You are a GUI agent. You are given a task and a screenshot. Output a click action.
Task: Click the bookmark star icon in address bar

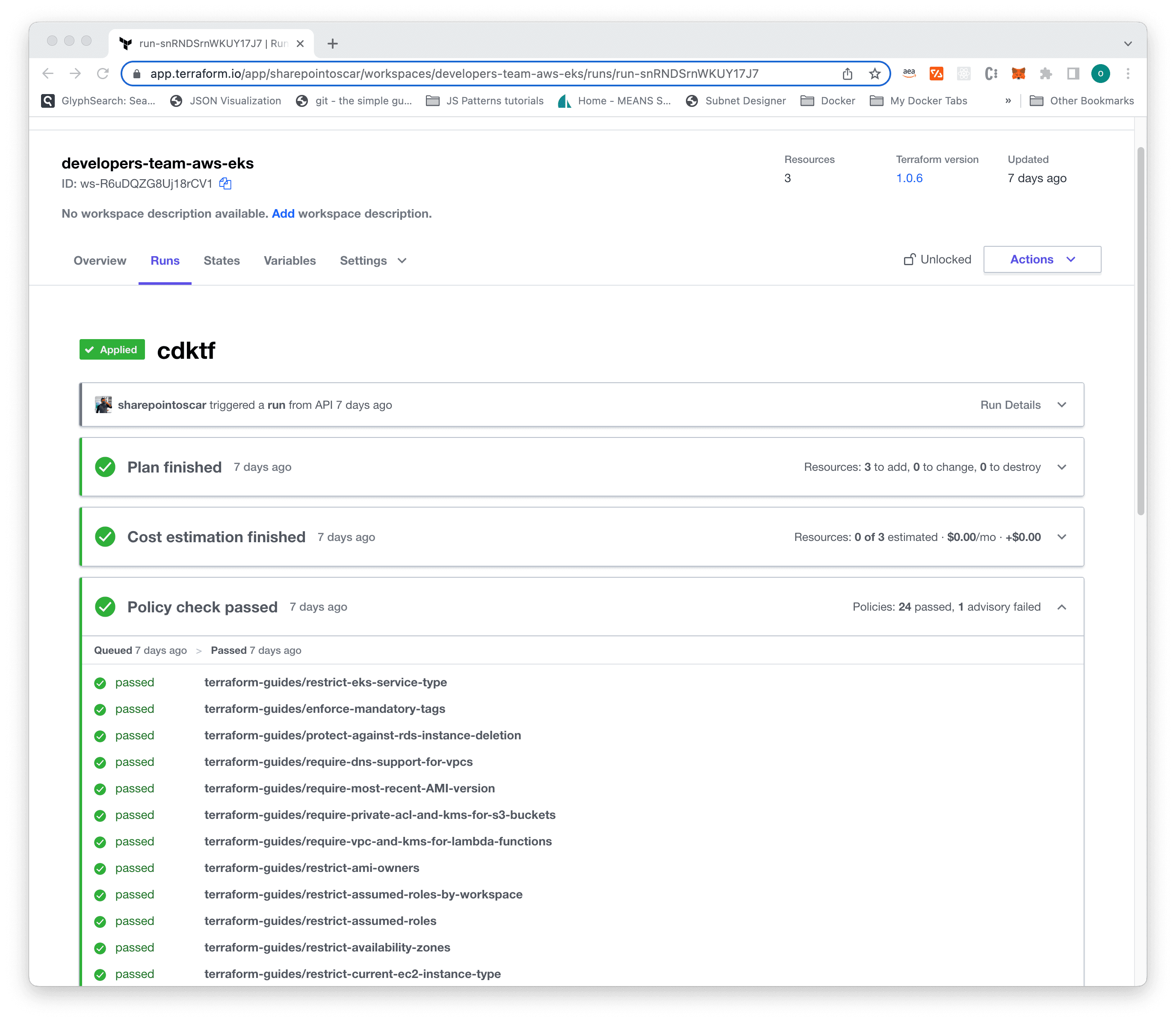[x=874, y=74]
